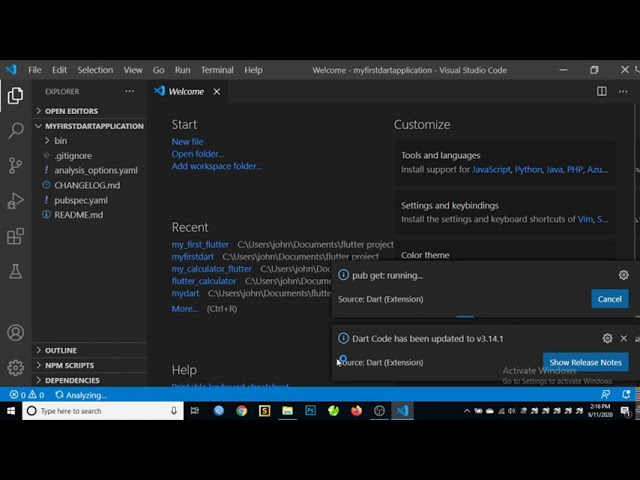Click Show Release Notes button
Image resolution: width=640 pixels, height=480 pixels.
click(x=585, y=362)
